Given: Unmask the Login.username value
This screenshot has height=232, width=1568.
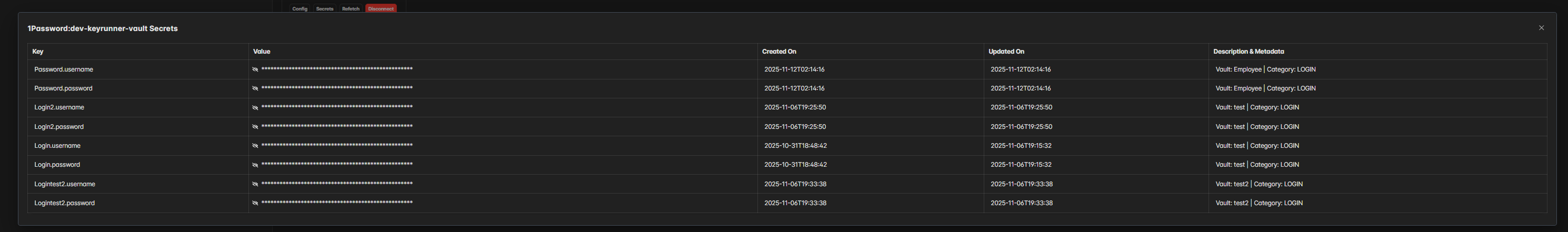Looking at the screenshot, I should click(255, 146).
